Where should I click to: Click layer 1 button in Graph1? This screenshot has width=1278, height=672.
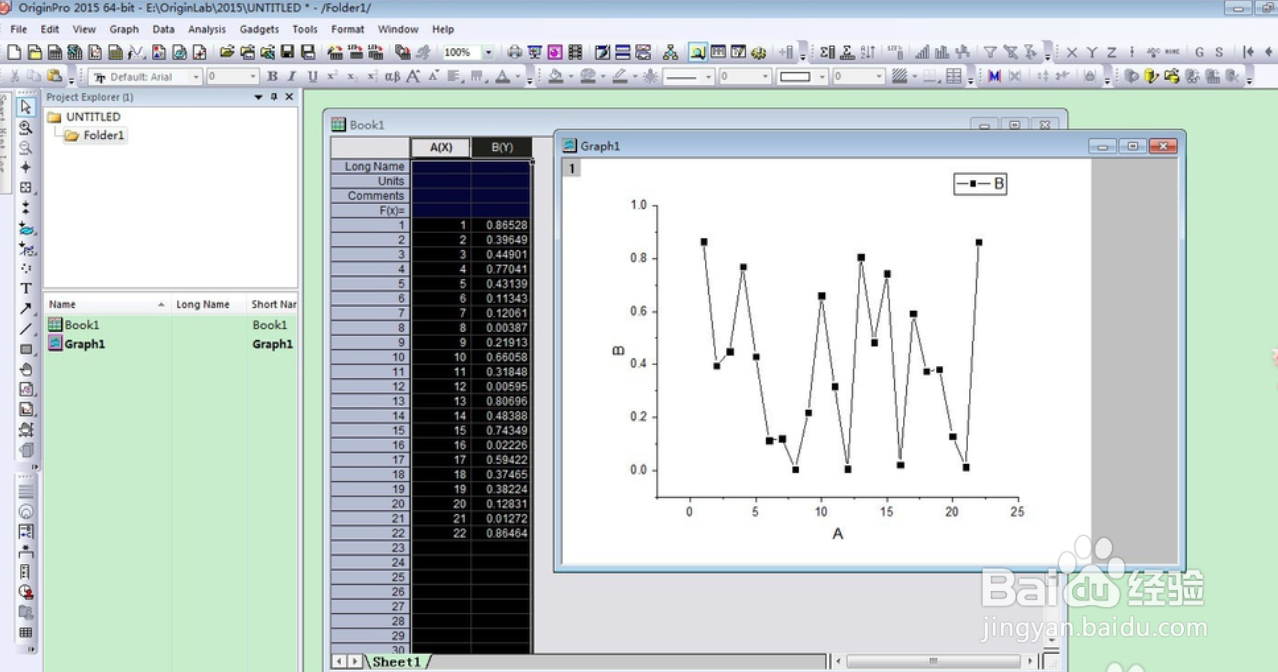pyautogui.click(x=572, y=168)
